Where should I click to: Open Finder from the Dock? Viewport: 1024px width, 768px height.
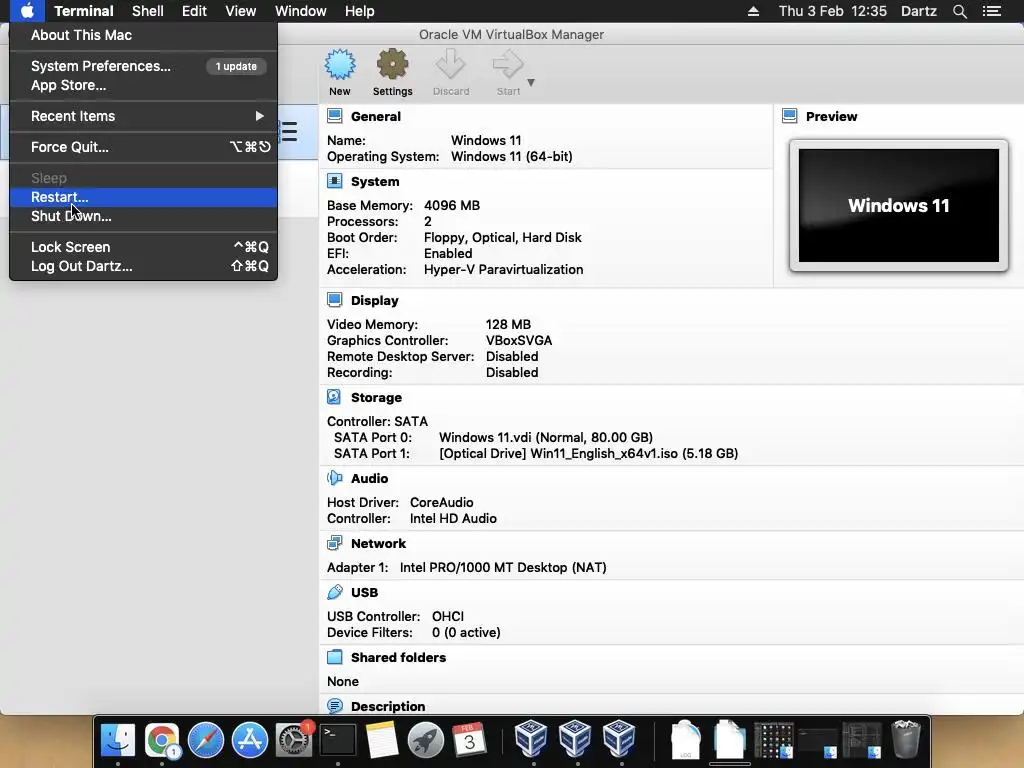click(x=118, y=740)
